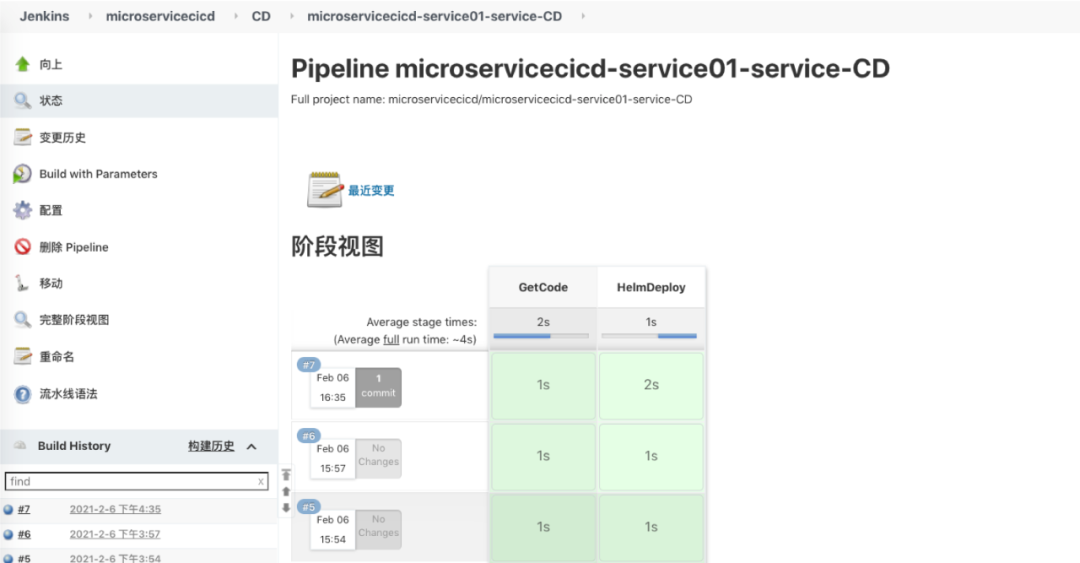Image resolution: width=1080 pixels, height=563 pixels.
Task: Click the red prohibited icon for 删除 Pipeline
Action: click(x=22, y=247)
